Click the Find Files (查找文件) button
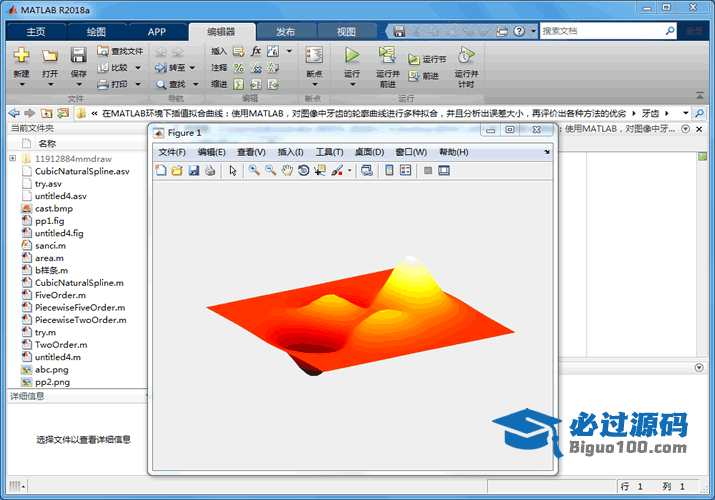715x500 pixels. pos(120,51)
